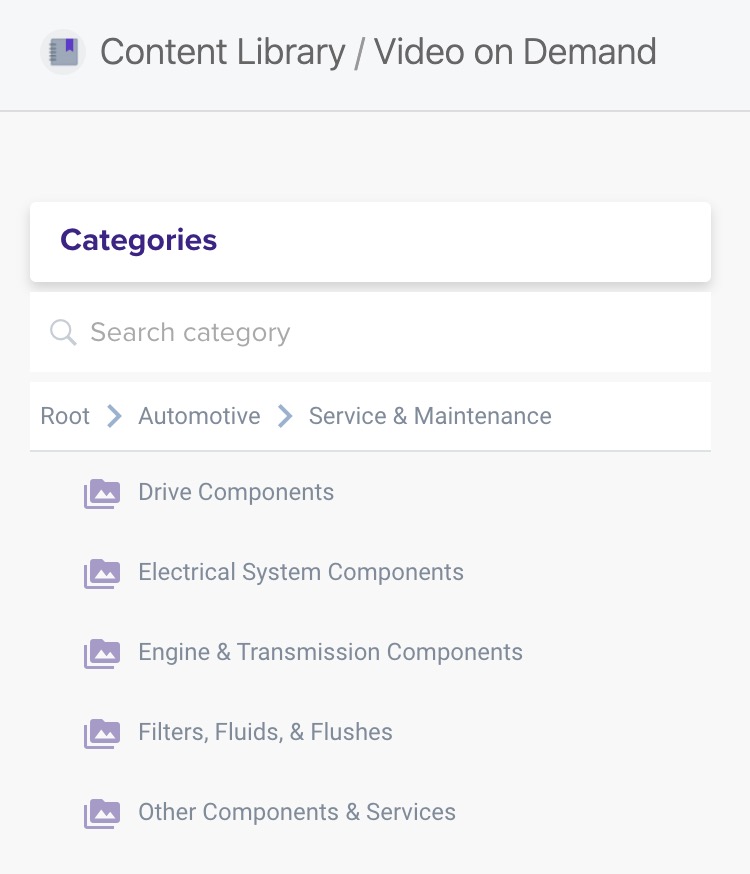Select Engine & Transmission Components category
This screenshot has height=874, width=750.
coord(330,652)
